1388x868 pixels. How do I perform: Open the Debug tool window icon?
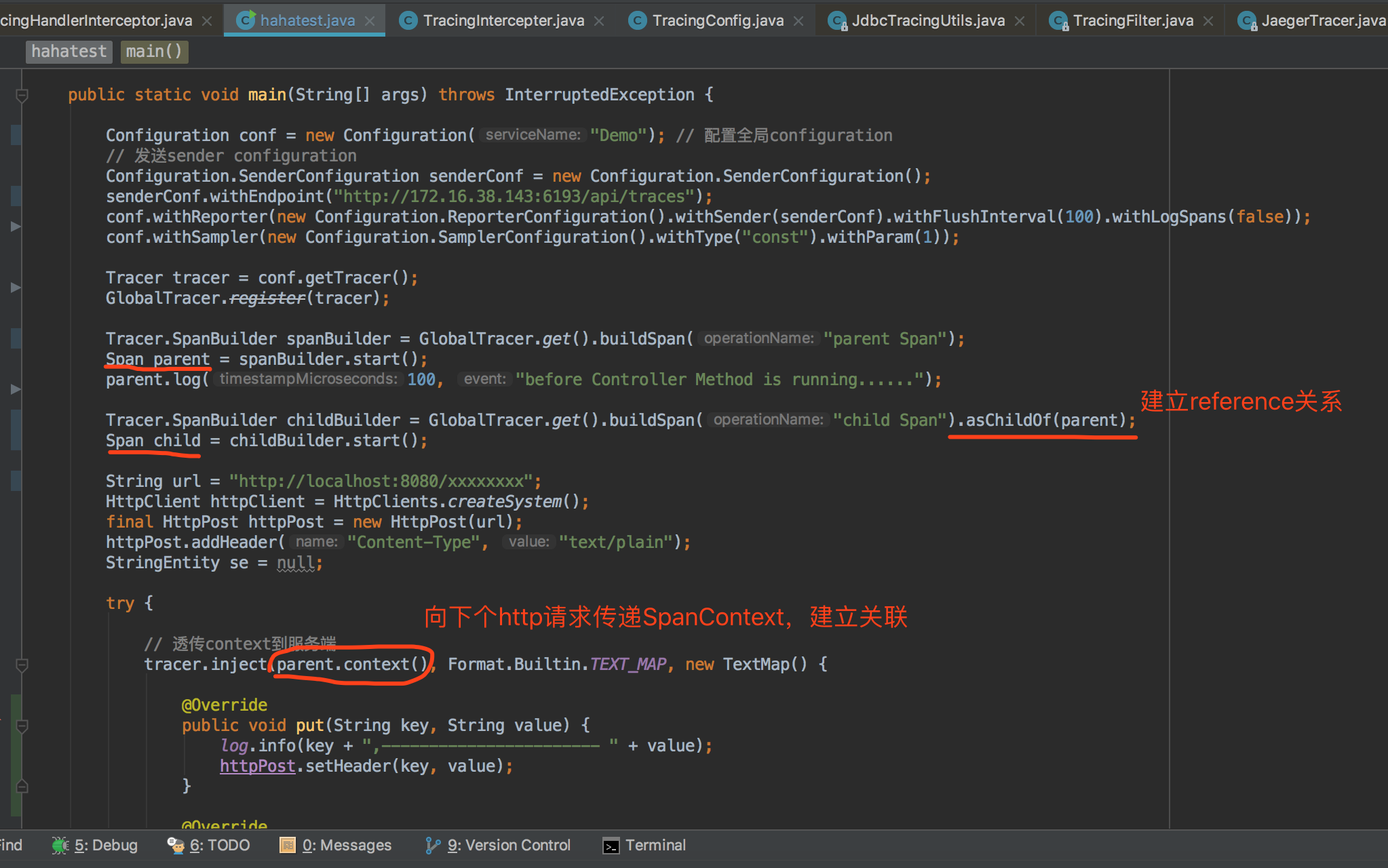click(x=60, y=845)
